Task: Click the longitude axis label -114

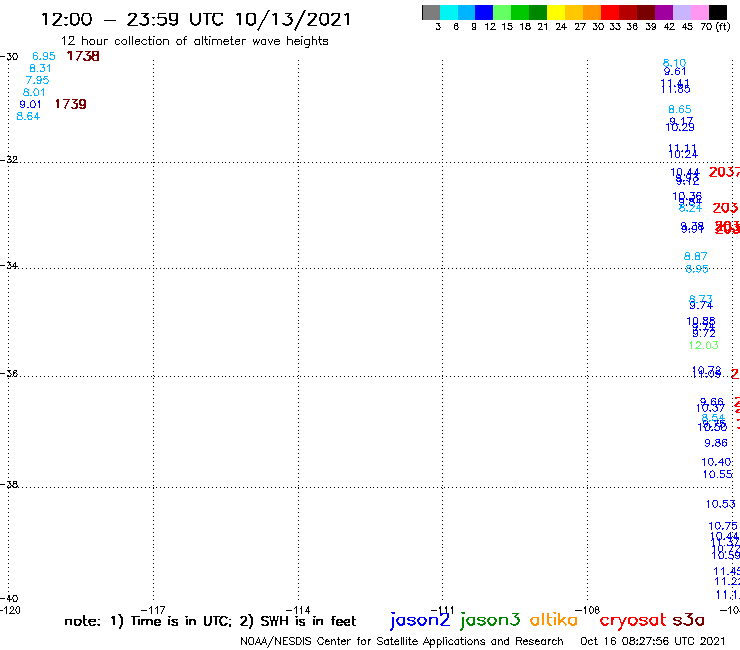Action: tap(298, 610)
